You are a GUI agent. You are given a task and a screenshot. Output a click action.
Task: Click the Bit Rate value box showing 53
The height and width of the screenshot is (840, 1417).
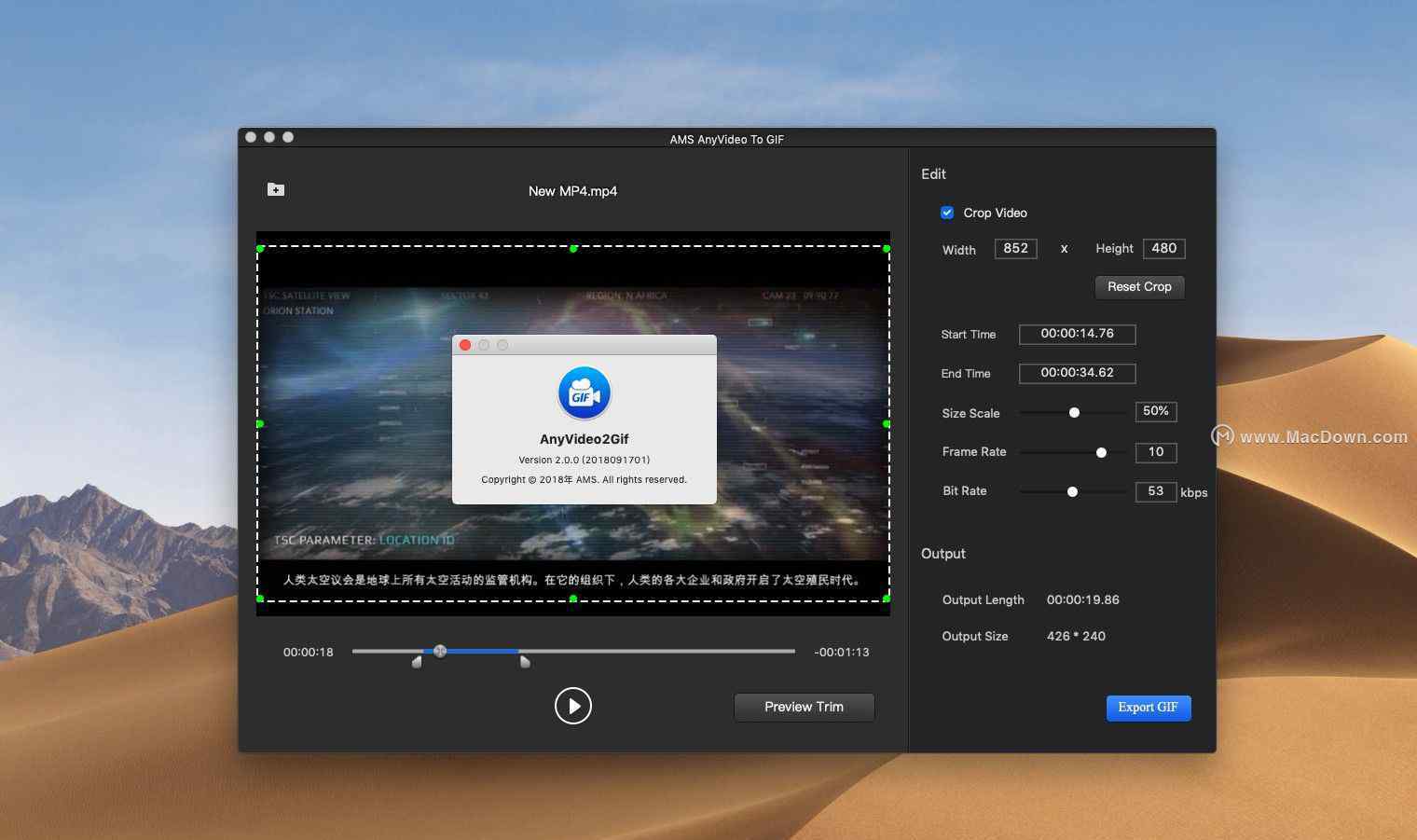pyautogui.click(x=1156, y=491)
